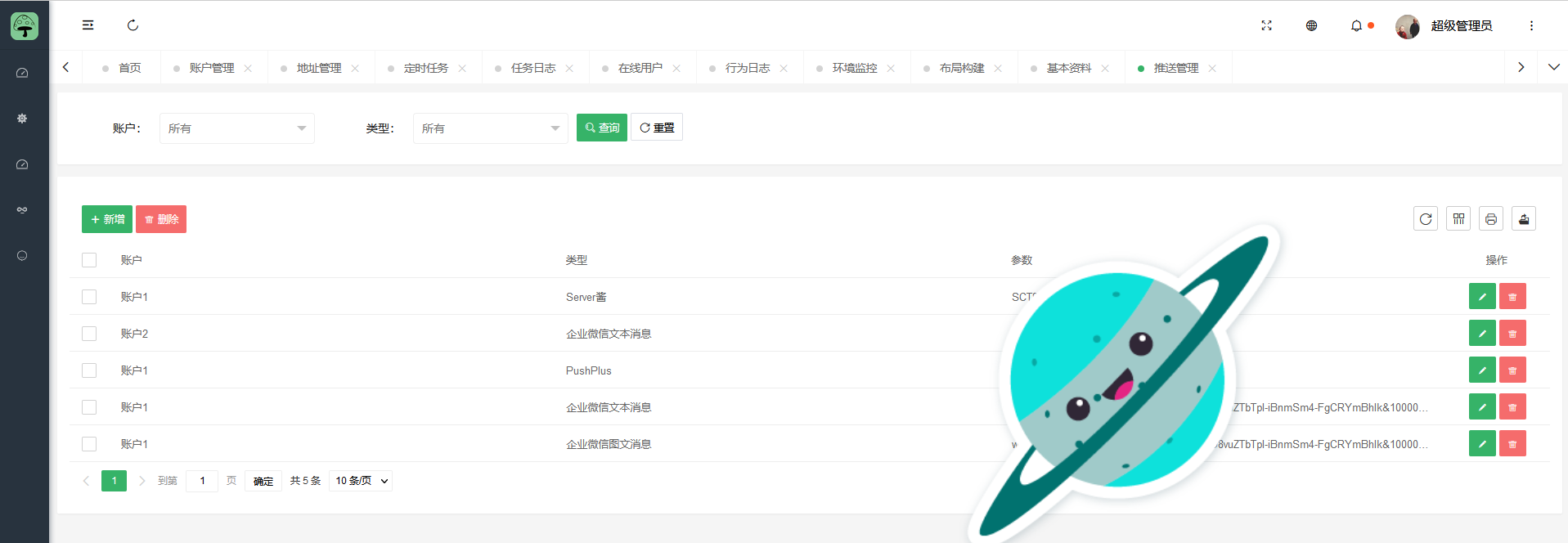This screenshot has height=543, width=1568.
Task: Collapse the sidebar menu toggle
Action: pyautogui.click(x=88, y=25)
